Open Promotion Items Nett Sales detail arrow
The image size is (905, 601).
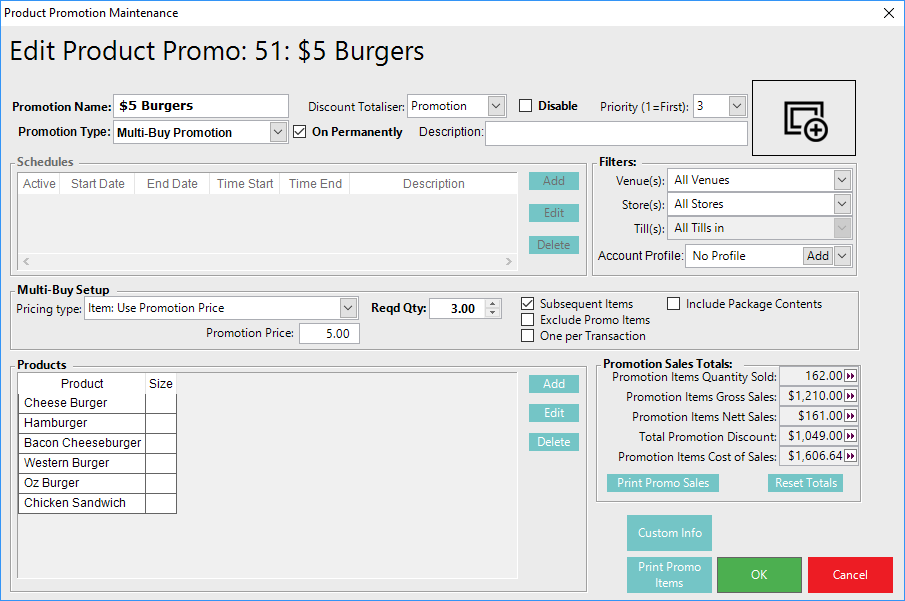pos(851,416)
